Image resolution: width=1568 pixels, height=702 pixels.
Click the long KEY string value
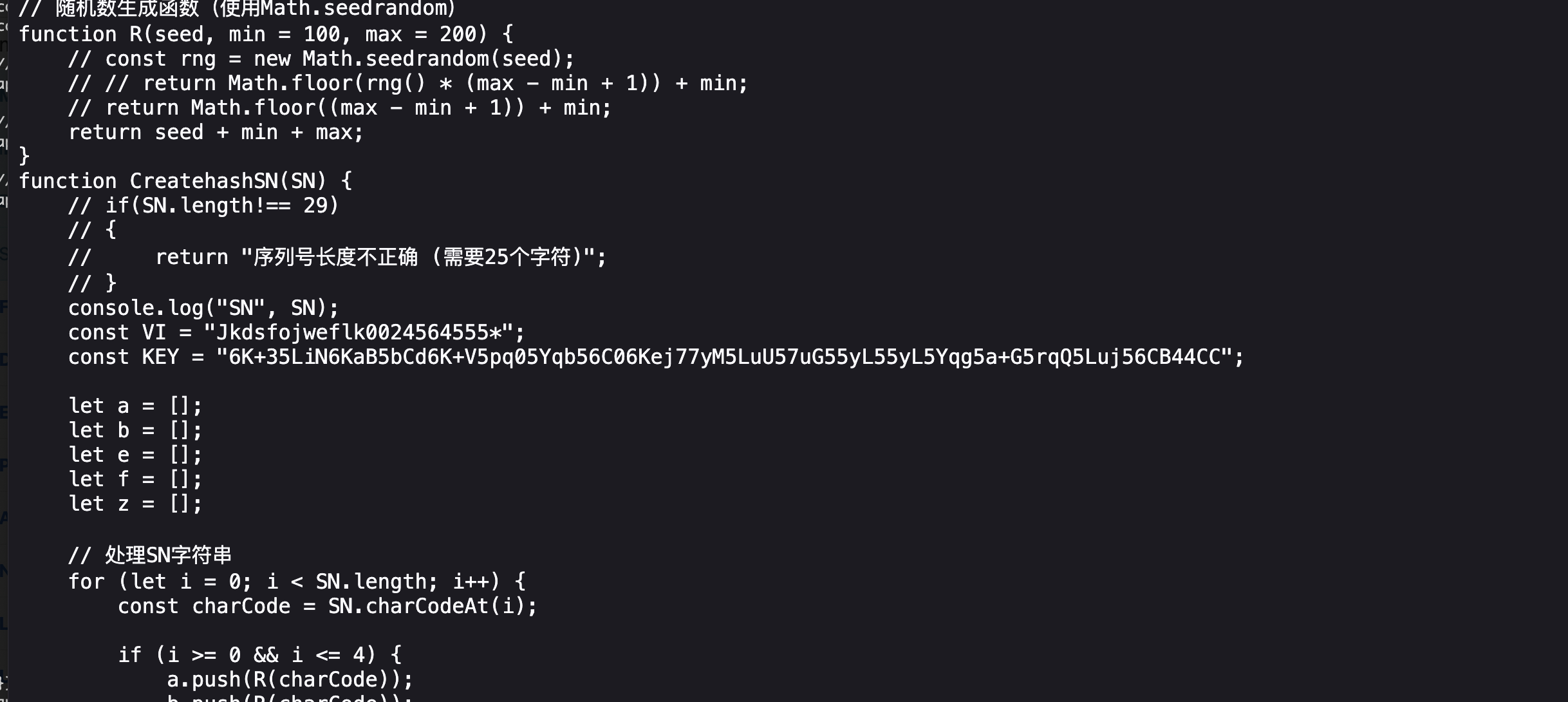724,357
